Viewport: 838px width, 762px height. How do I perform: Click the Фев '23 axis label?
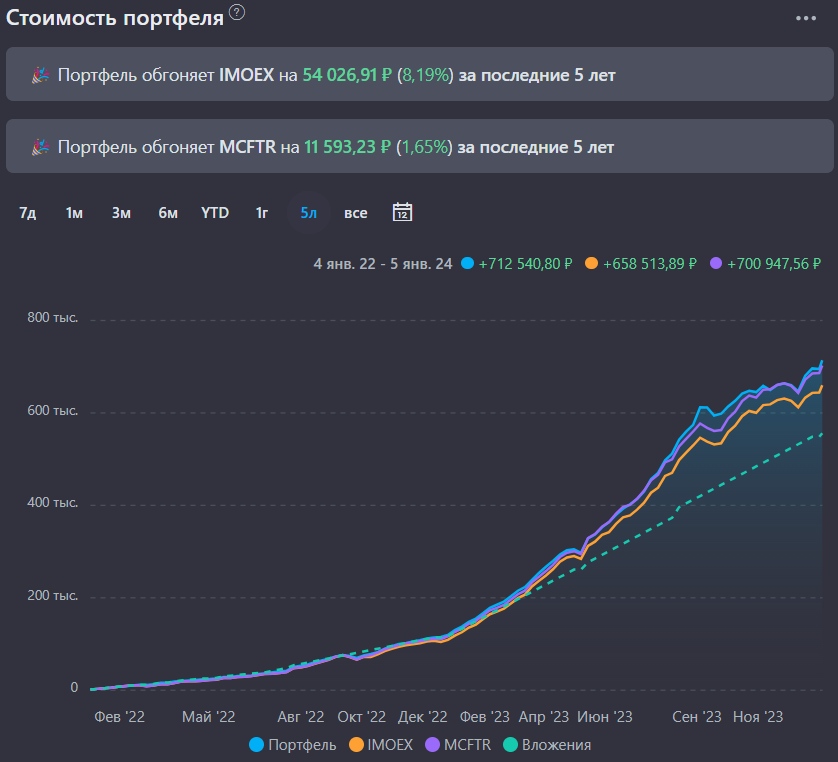point(485,717)
